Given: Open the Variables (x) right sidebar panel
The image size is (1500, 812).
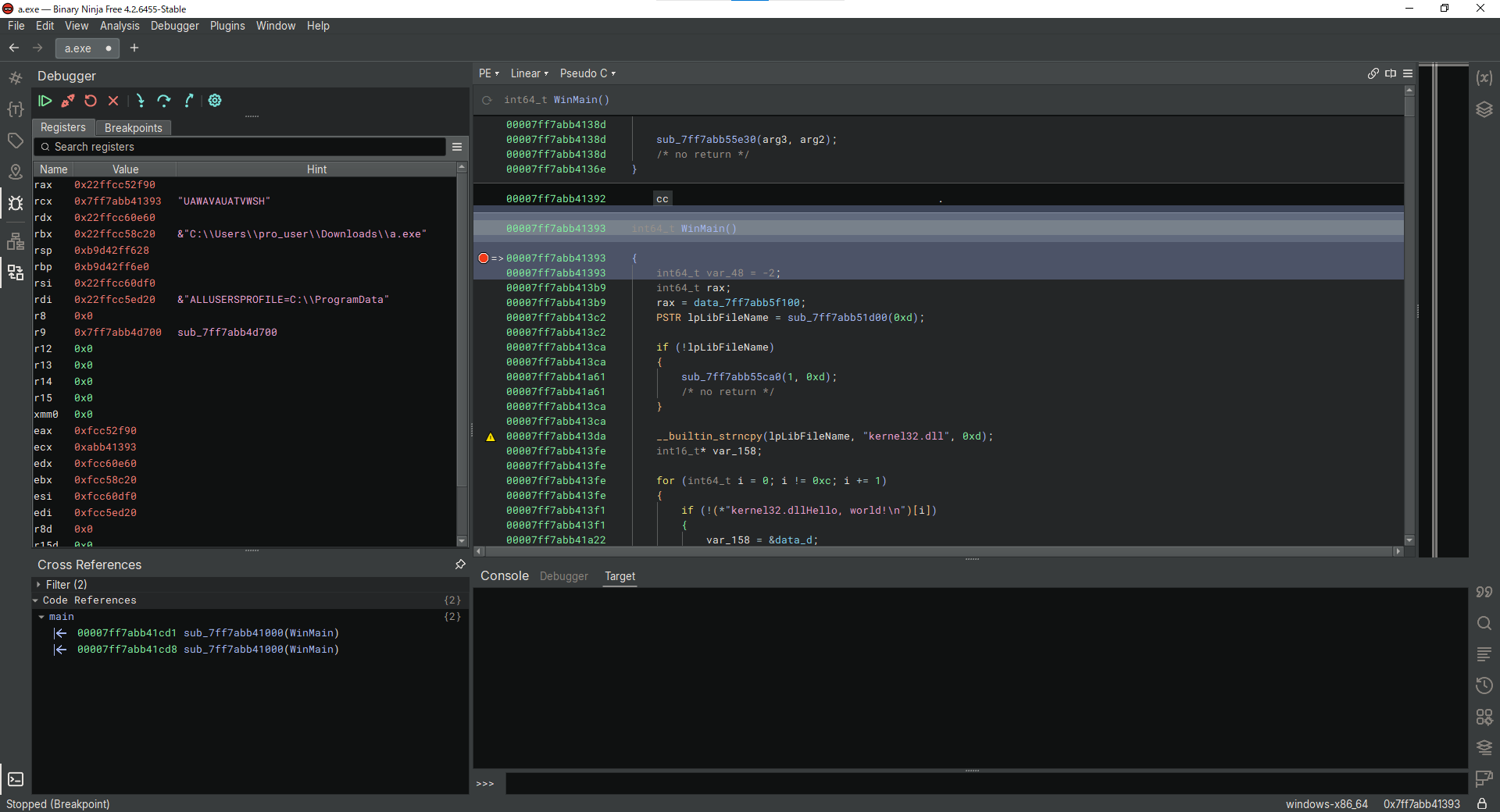Looking at the screenshot, I should pos(1484,78).
